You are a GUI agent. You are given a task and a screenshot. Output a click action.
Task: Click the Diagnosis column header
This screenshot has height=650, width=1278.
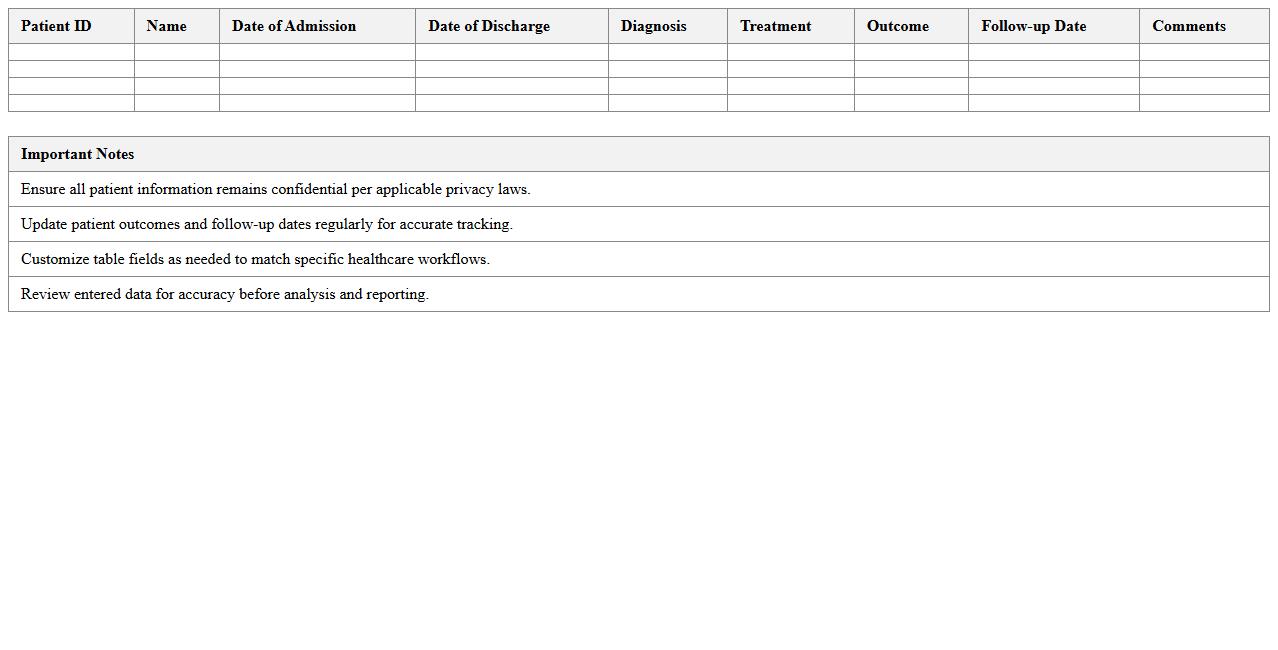654,26
